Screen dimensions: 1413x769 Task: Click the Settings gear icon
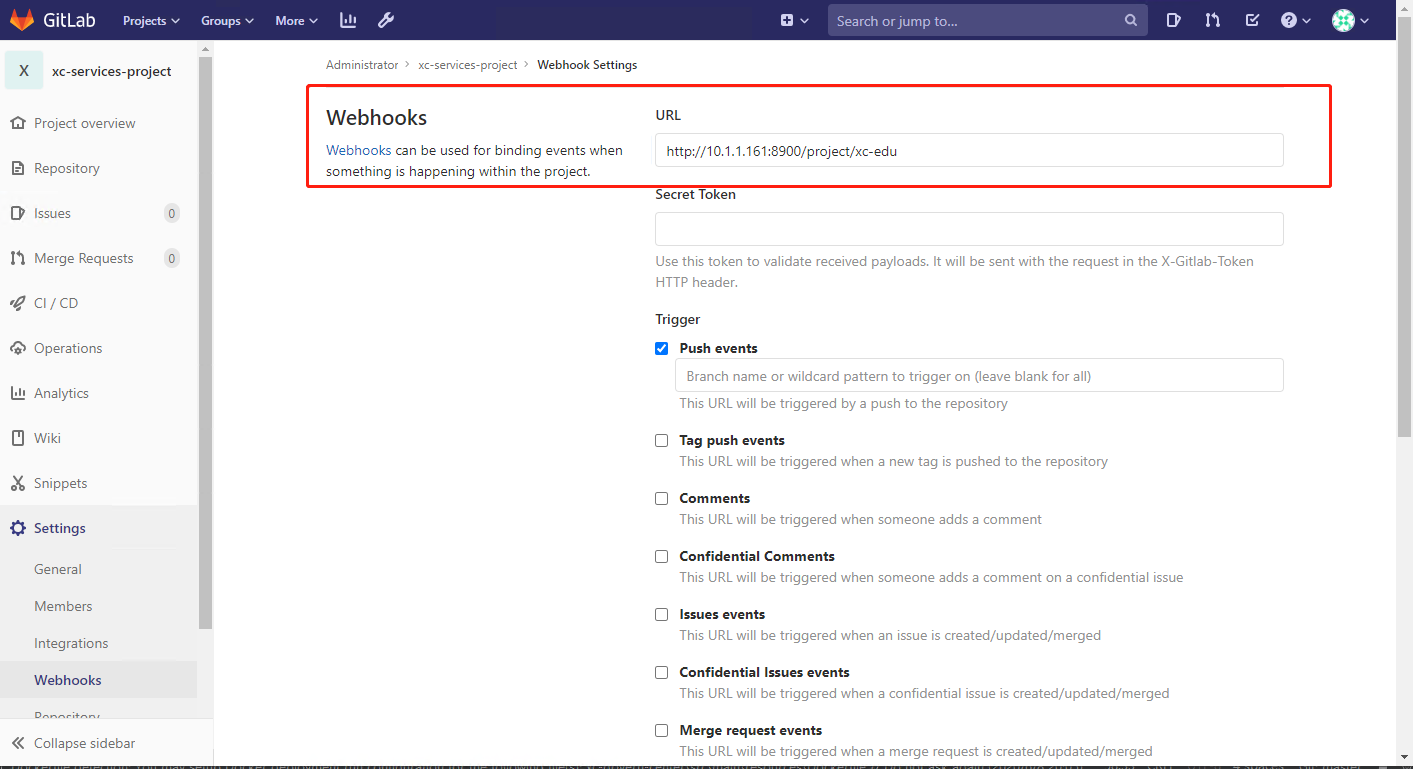[x=17, y=528]
